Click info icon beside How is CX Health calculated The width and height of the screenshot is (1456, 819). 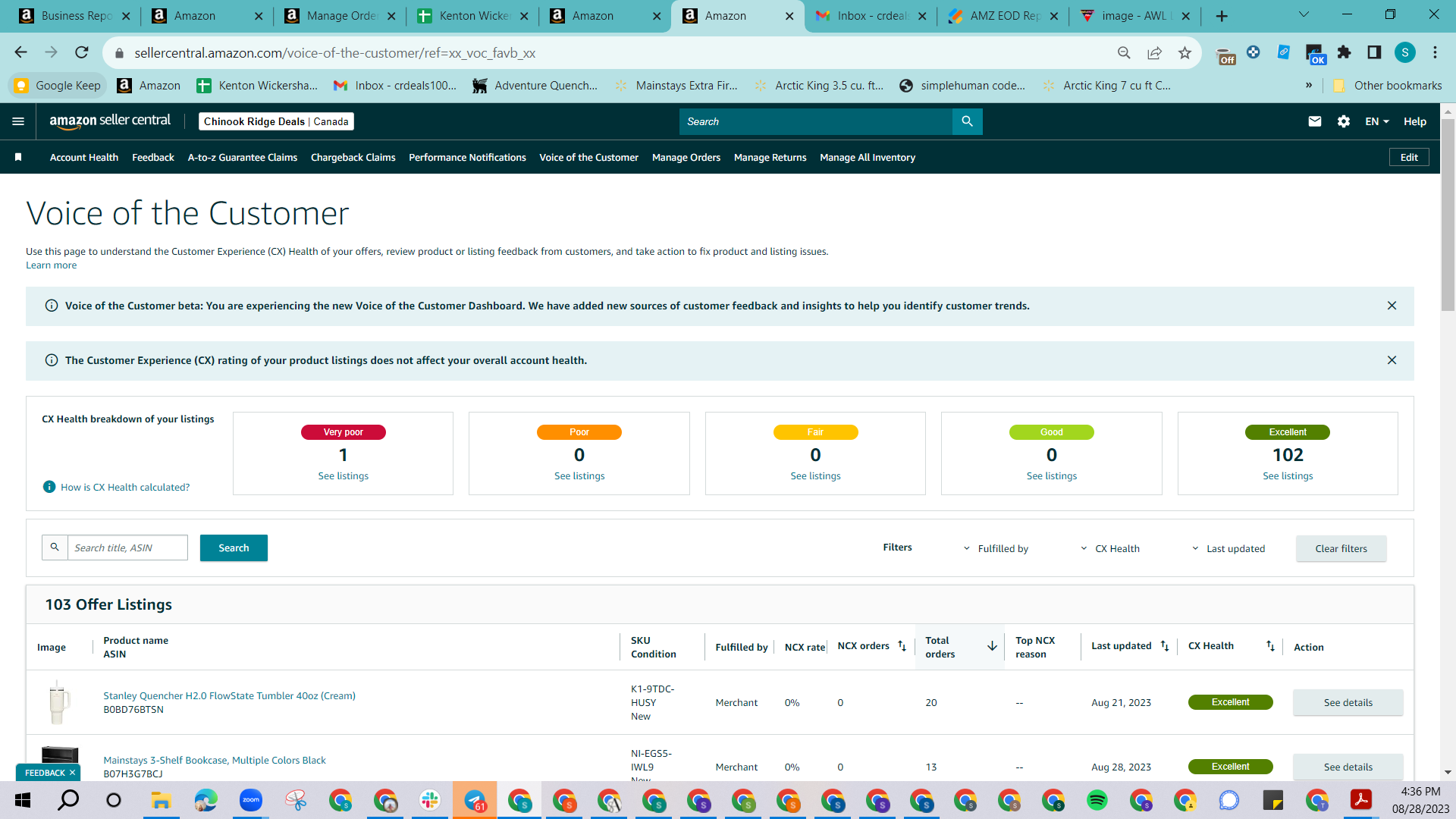[x=49, y=487]
